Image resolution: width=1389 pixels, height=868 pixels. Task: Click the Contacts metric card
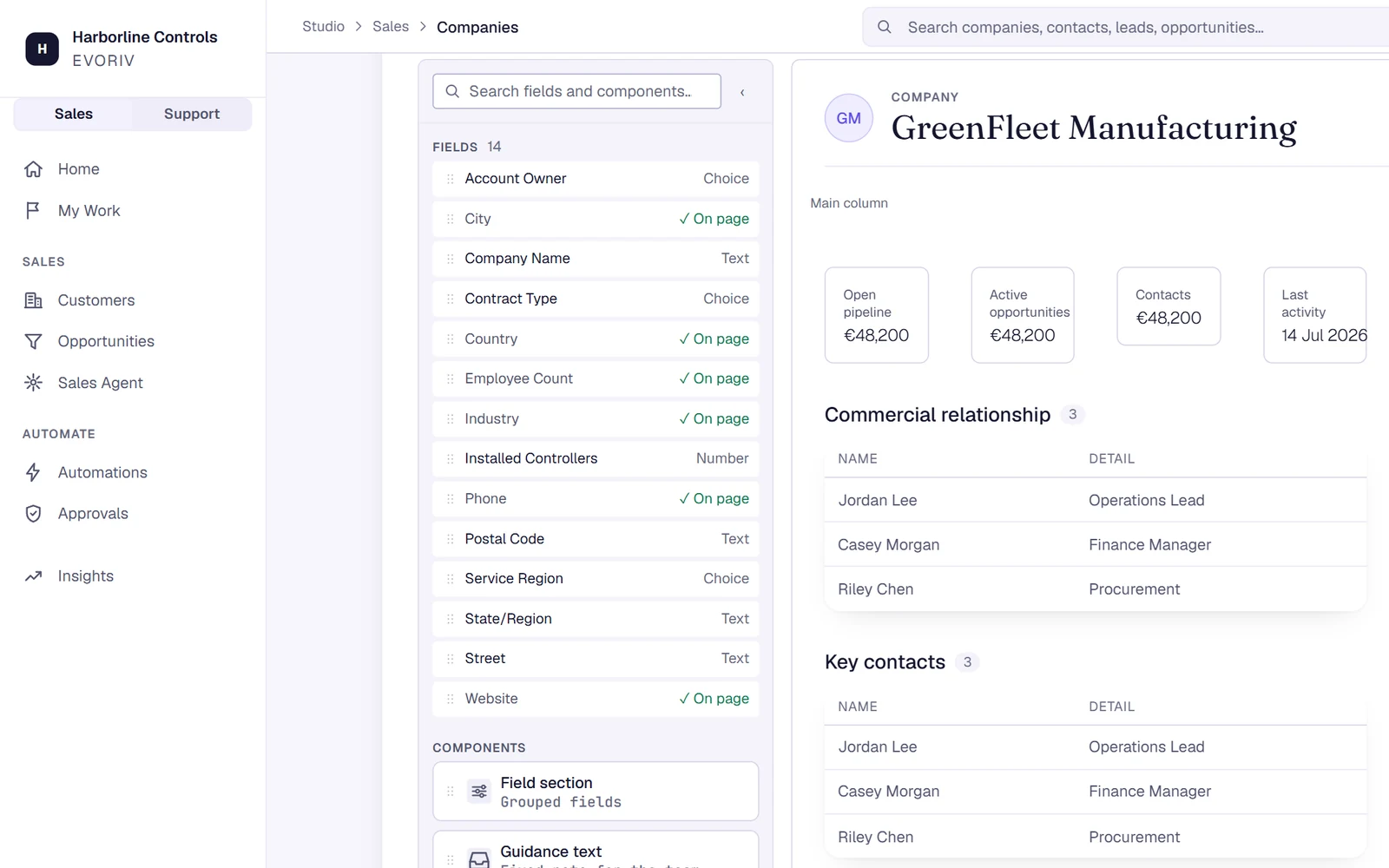click(1168, 306)
